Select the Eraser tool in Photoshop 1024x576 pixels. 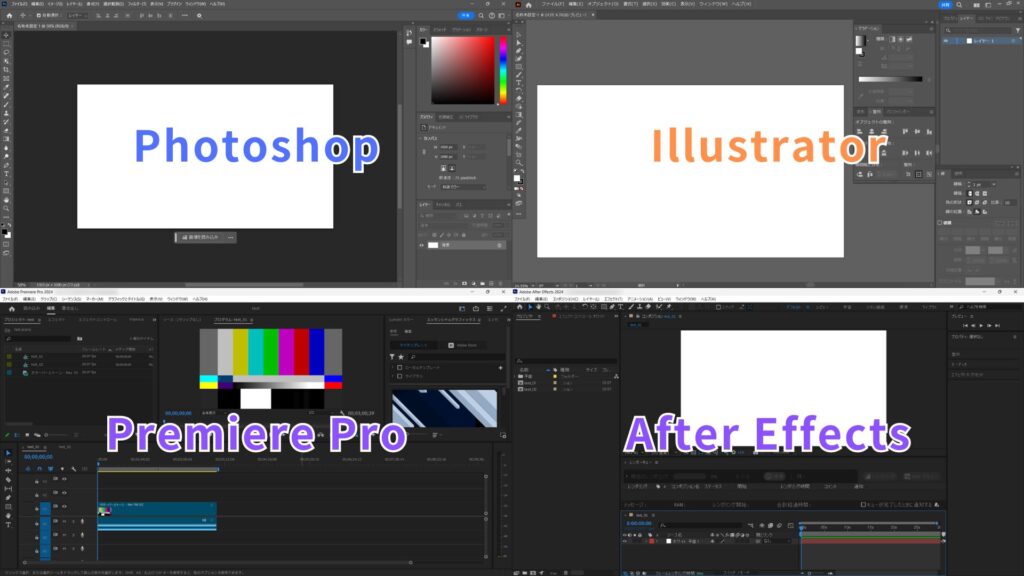click(x=7, y=131)
